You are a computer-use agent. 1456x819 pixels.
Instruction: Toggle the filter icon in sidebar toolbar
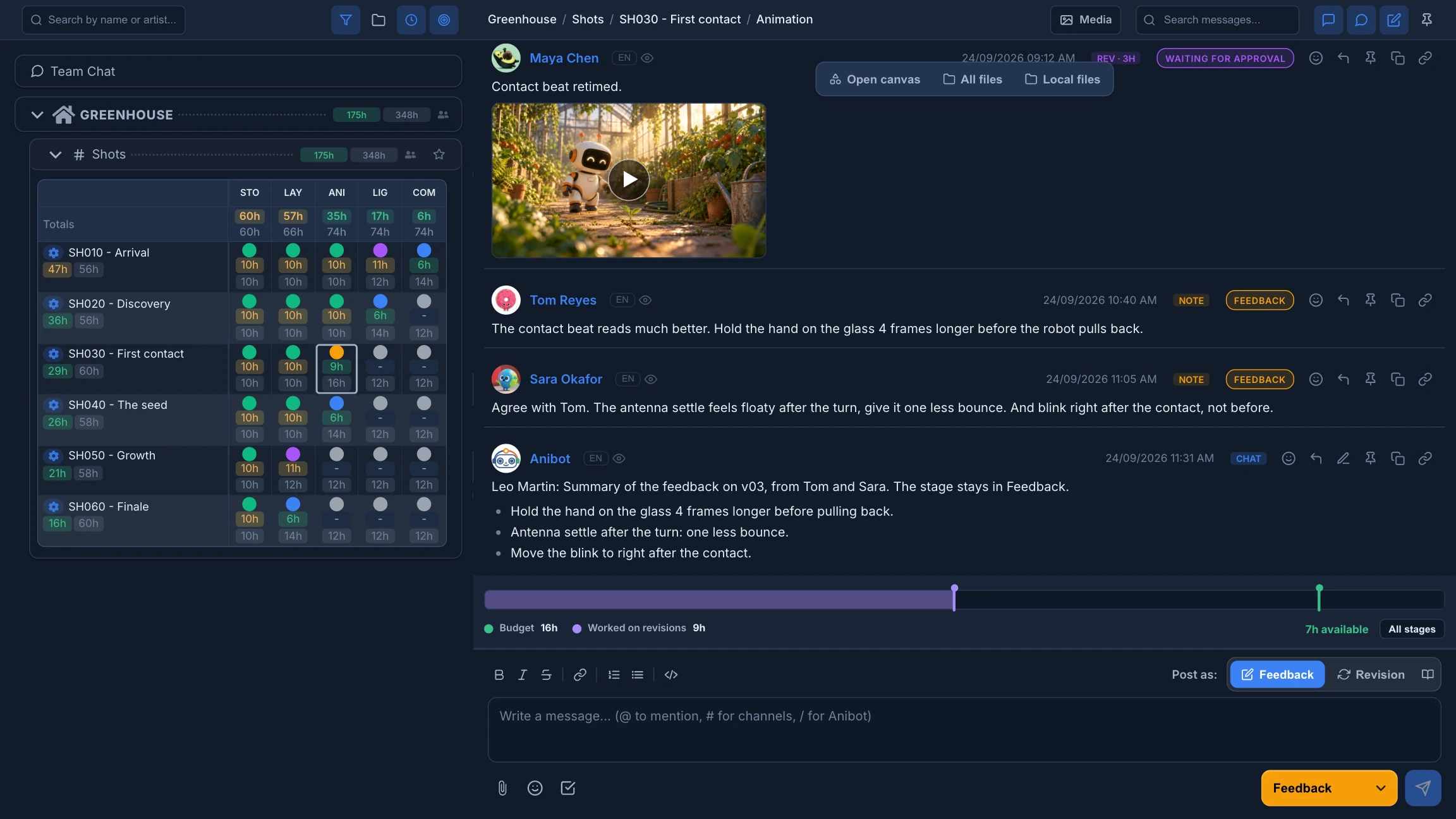click(346, 20)
